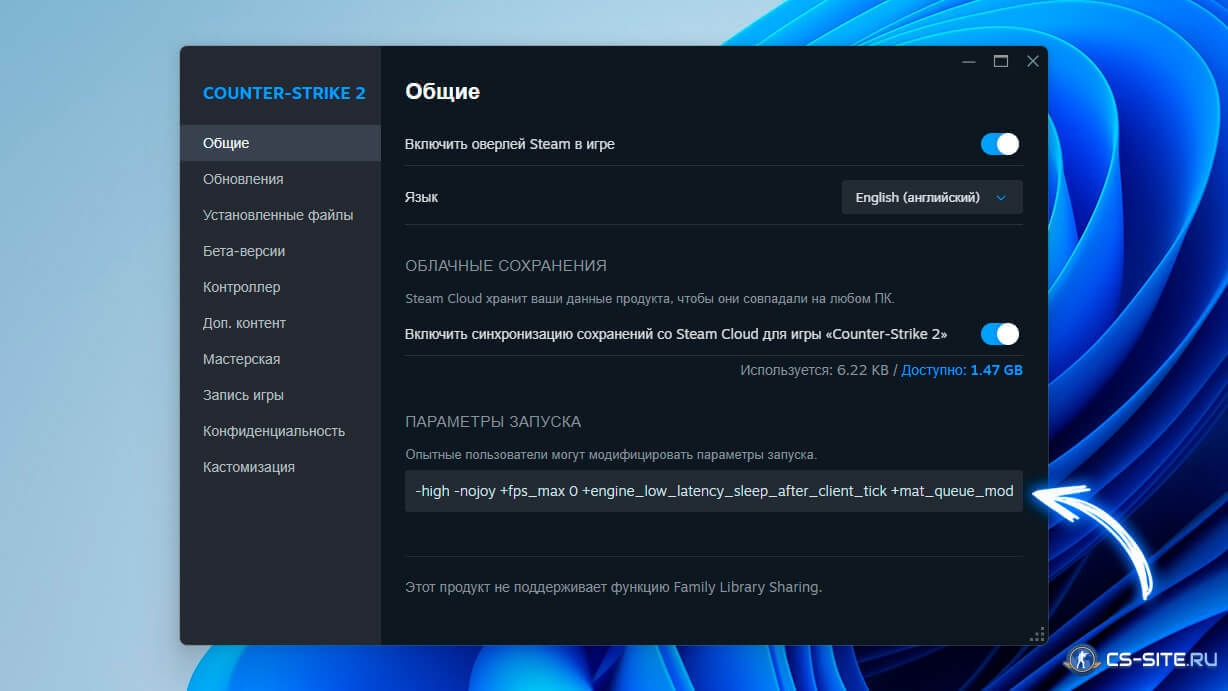Click into the launch options input field

click(x=714, y=491)
